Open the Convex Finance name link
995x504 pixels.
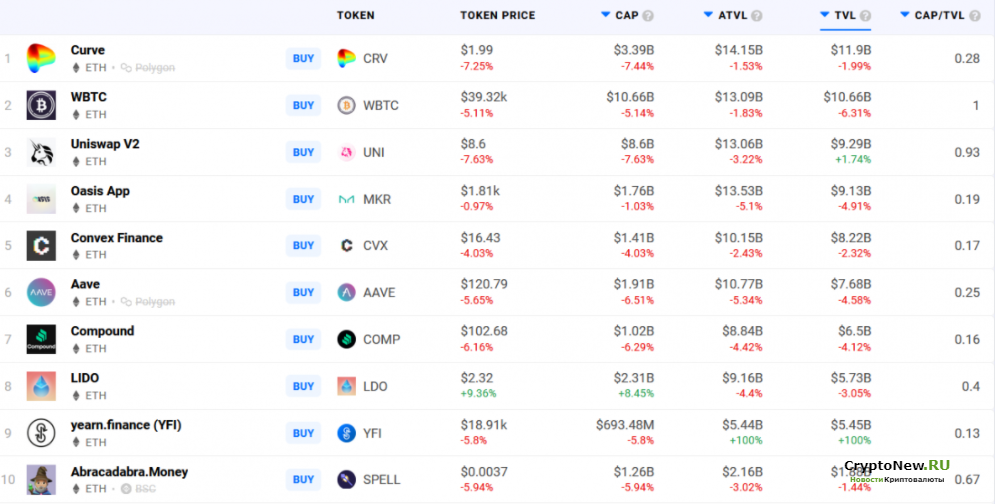point(117,238)
